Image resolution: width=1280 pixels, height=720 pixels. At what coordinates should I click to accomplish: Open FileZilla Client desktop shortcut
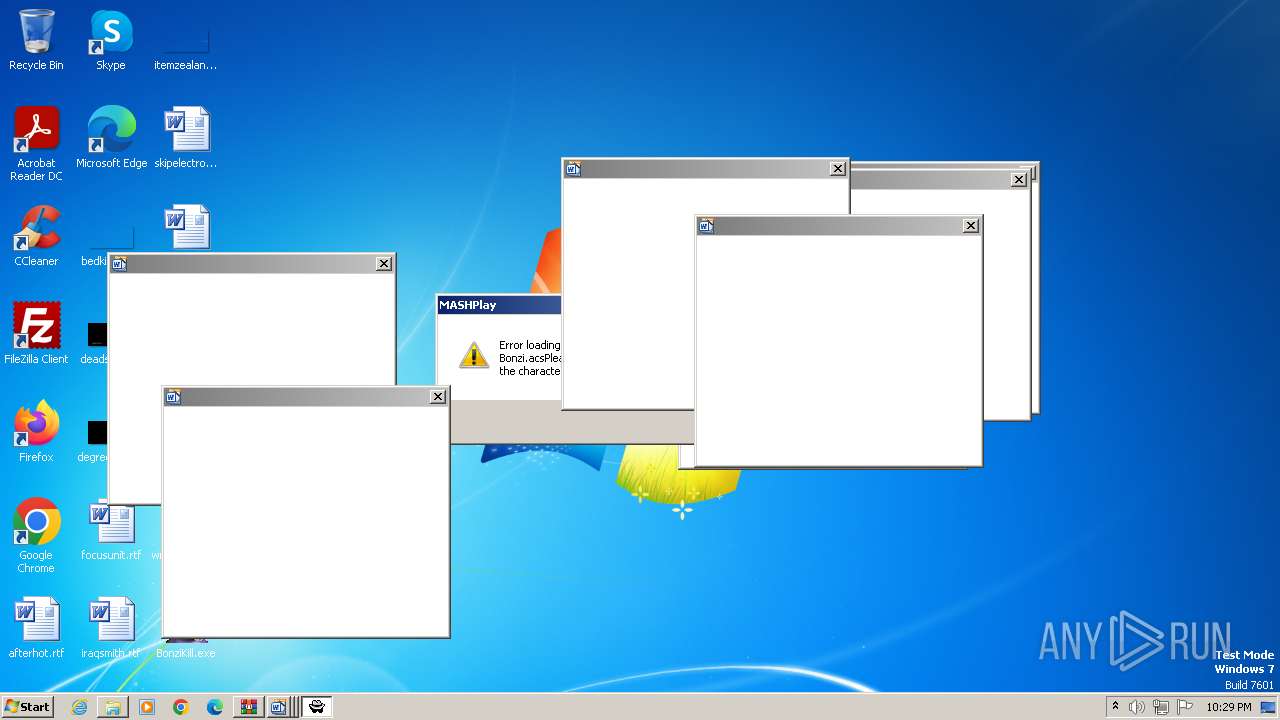tap(36, 334)
